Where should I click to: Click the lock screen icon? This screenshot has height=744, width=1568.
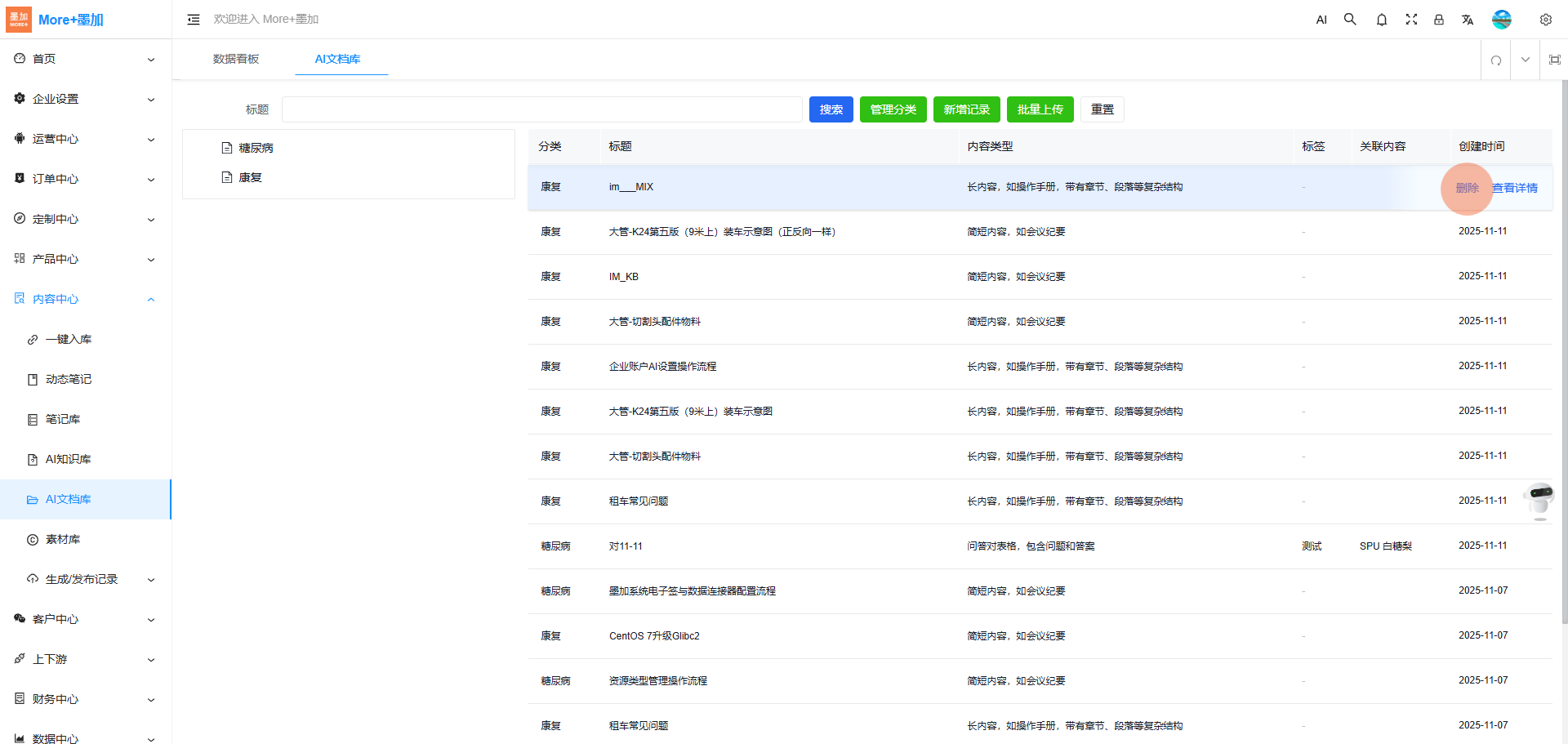(x=1439, y=20)
